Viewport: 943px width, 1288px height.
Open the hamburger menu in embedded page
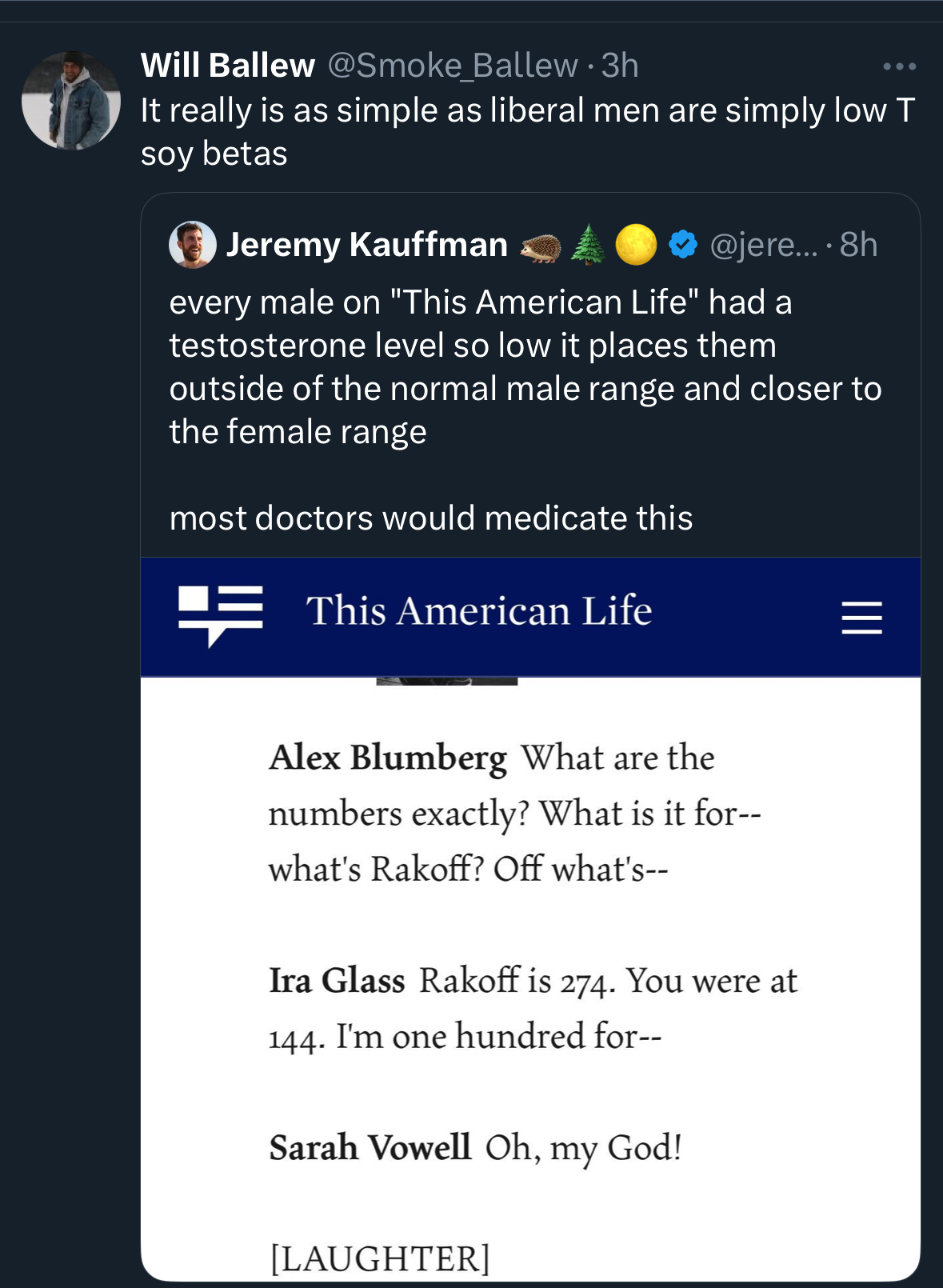(x=861, y=618)
